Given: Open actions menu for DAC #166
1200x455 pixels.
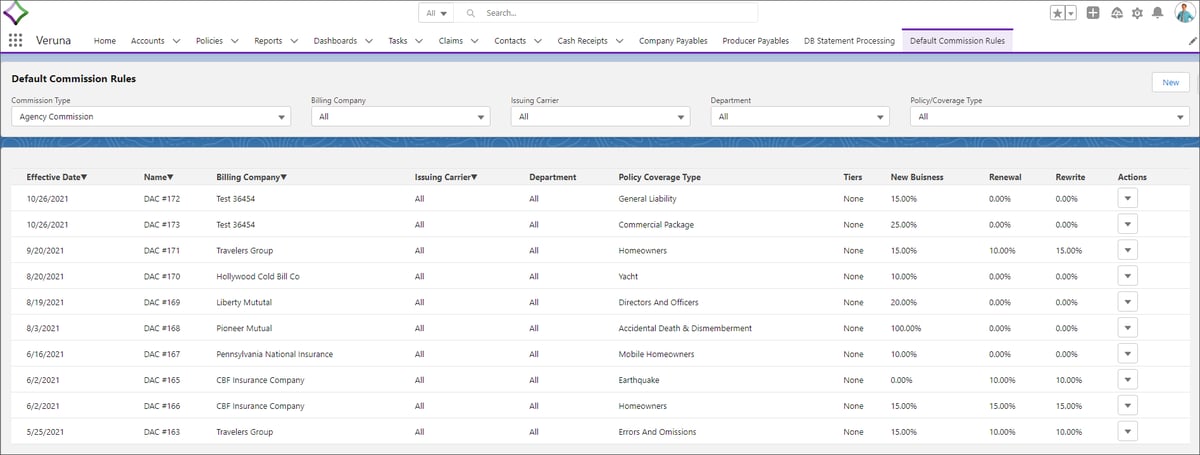Looking at the screenshot, I should [x=1127, y=406].
